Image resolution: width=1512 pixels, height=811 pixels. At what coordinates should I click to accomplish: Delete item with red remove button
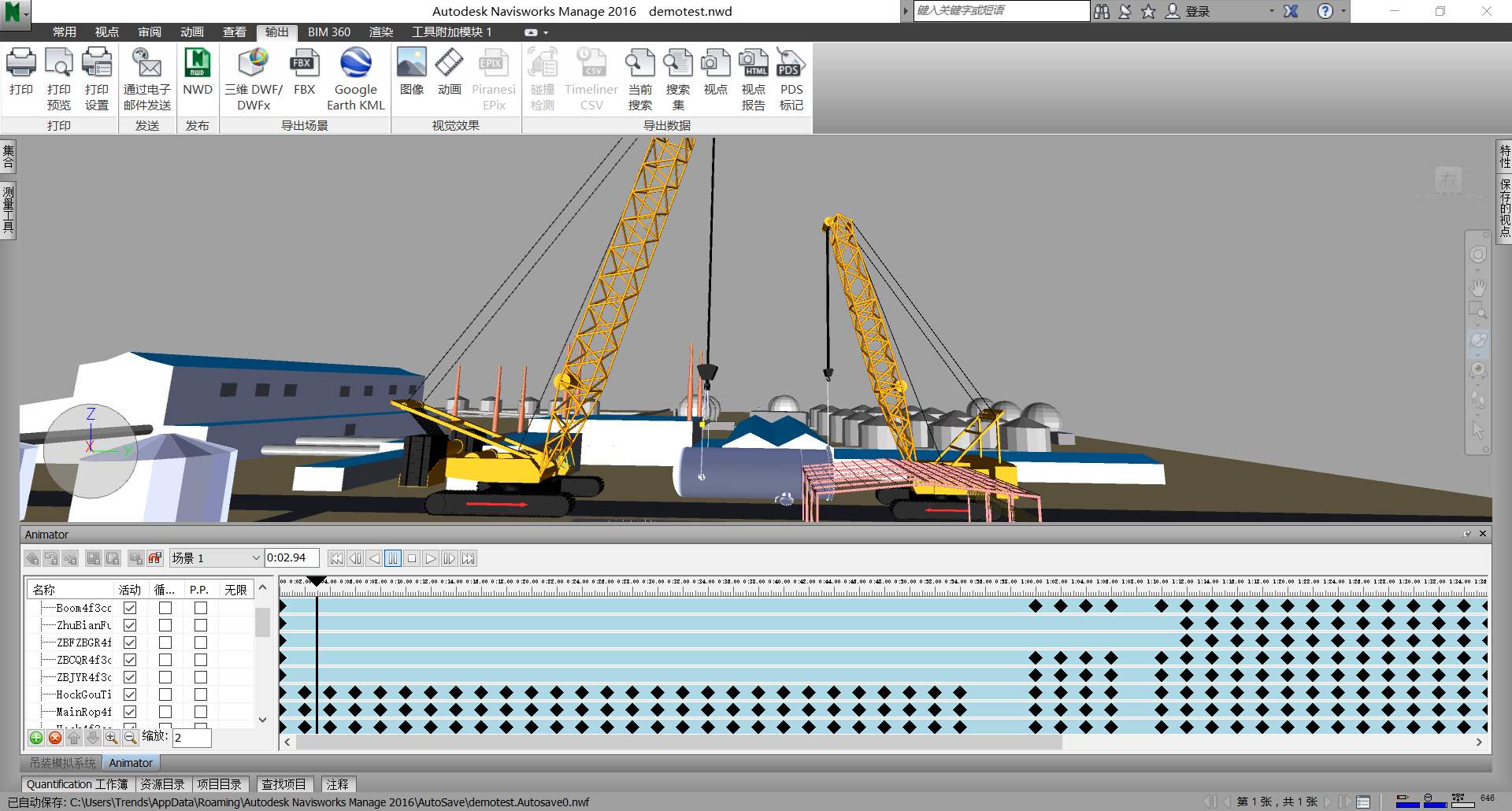point(54,738)
